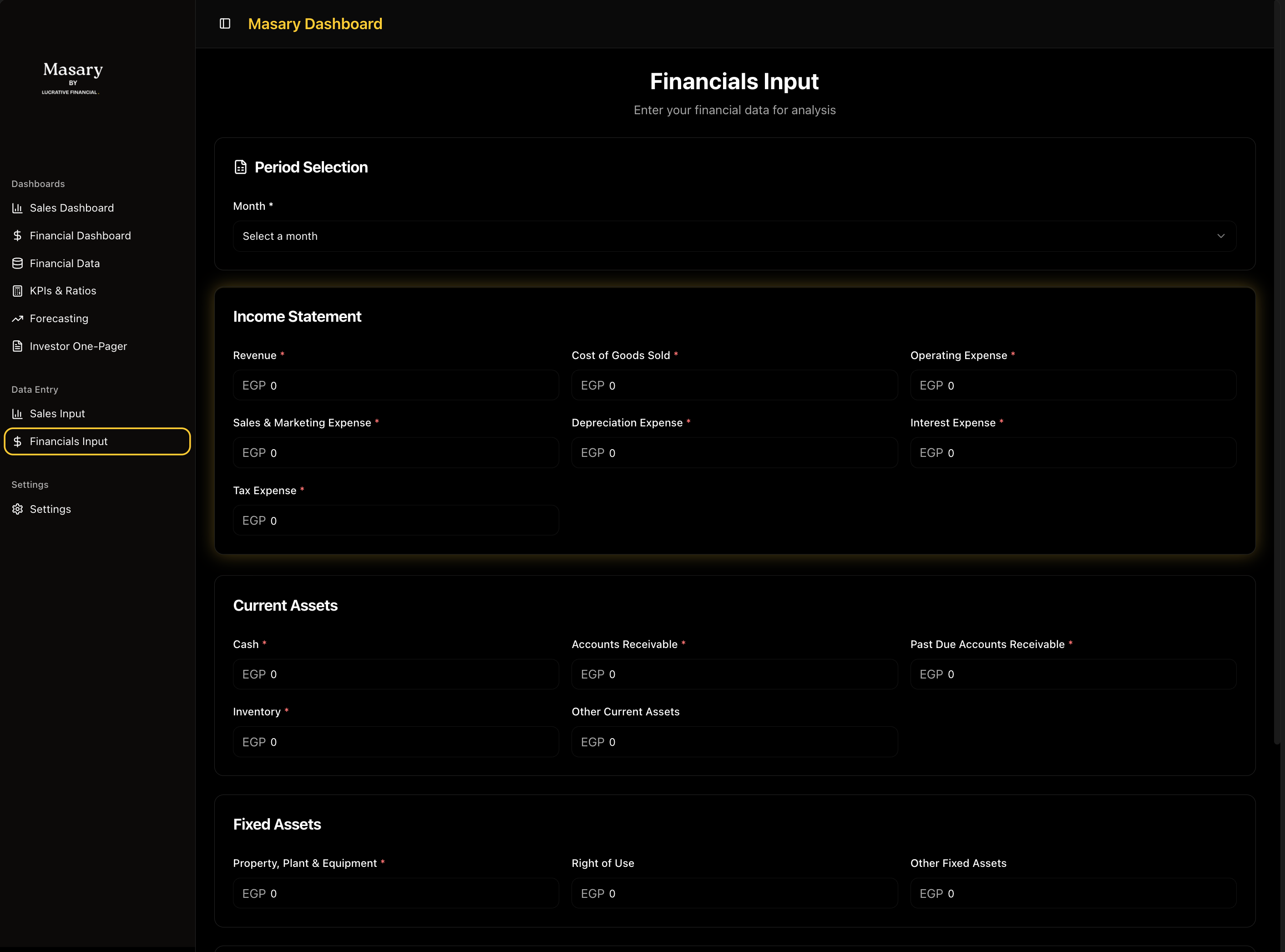
Task: Click the Masary Dashboard title link
Action: [x=314, y=24]
